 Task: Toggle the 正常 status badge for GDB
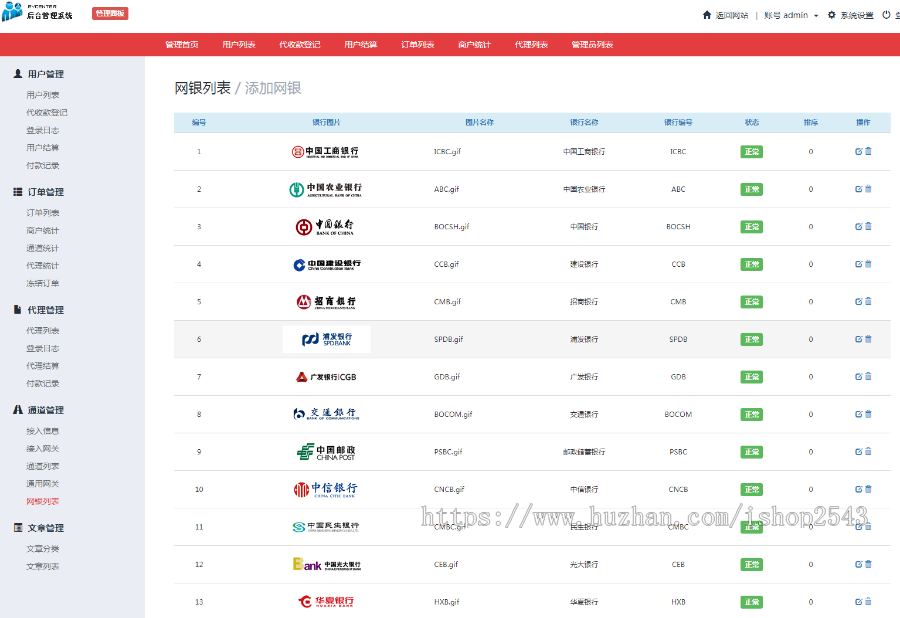pos(751,377)
